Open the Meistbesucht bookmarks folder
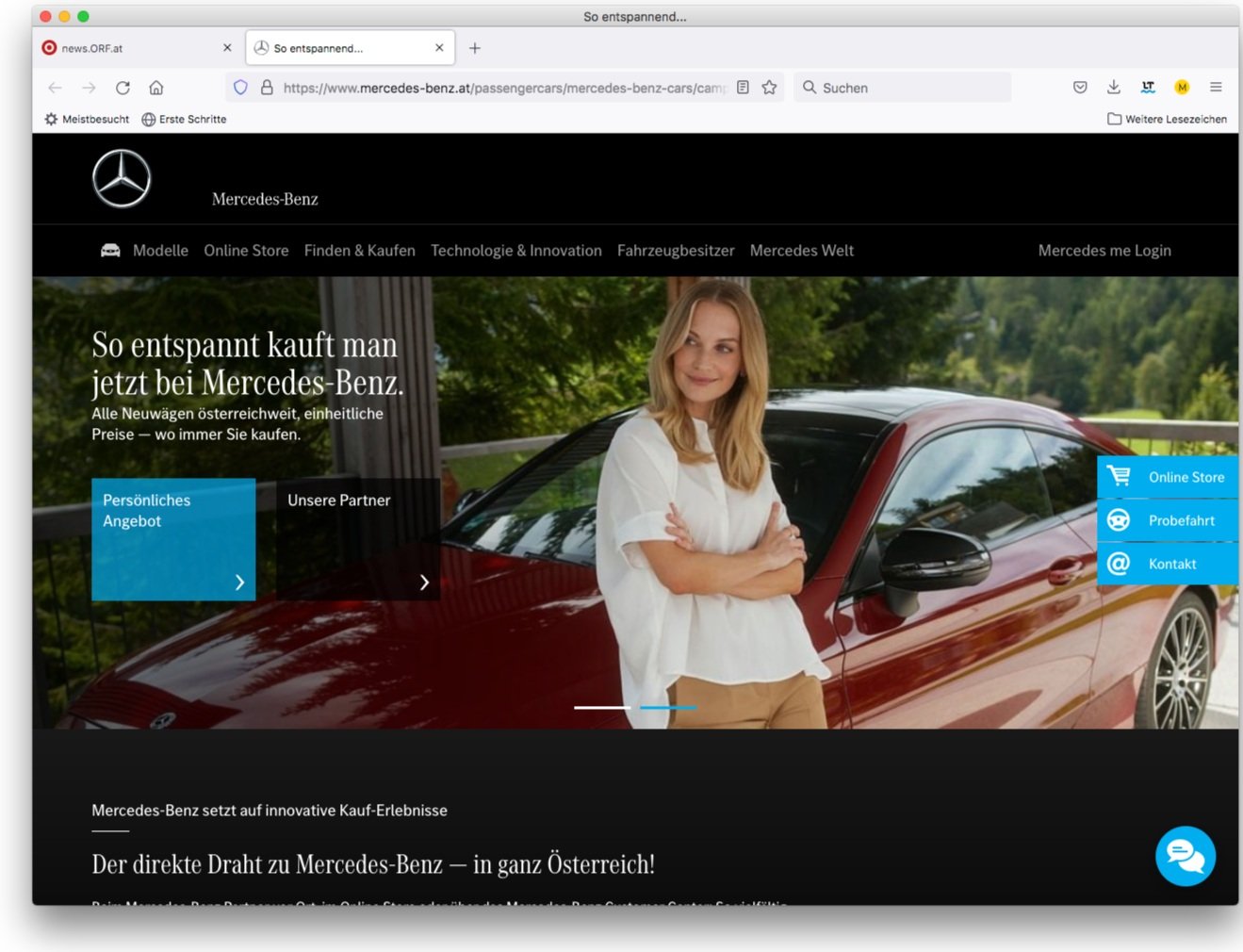Image resolution: width=1243 pixels, height=952 pixels. click(87, 120)
